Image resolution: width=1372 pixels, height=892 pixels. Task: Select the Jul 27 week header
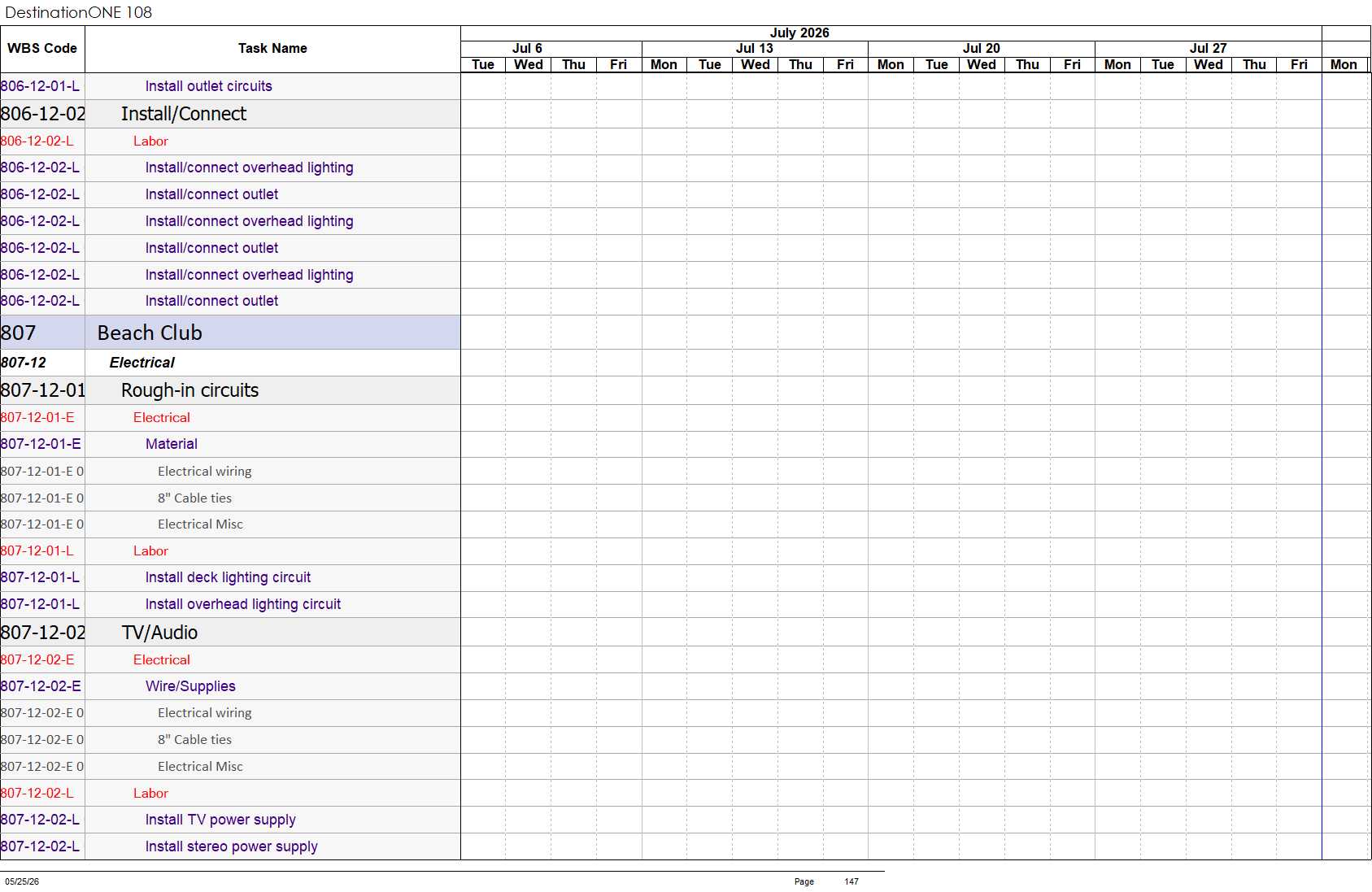click(1208, 49)
